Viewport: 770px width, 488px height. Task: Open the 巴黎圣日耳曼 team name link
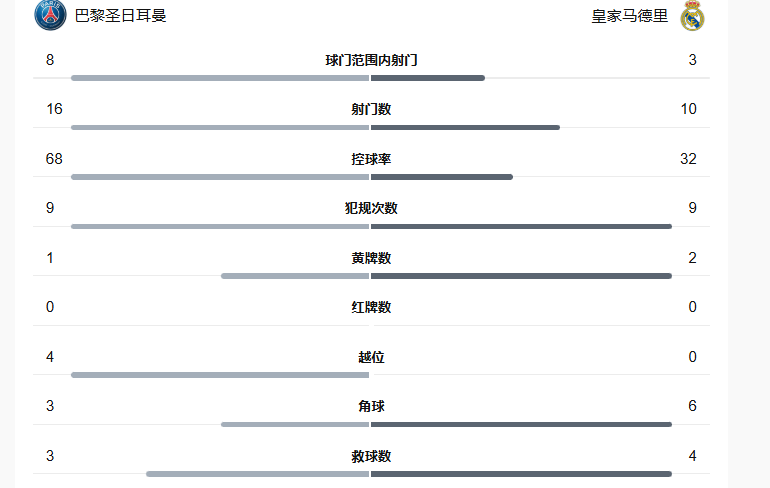tap(121, 16)
